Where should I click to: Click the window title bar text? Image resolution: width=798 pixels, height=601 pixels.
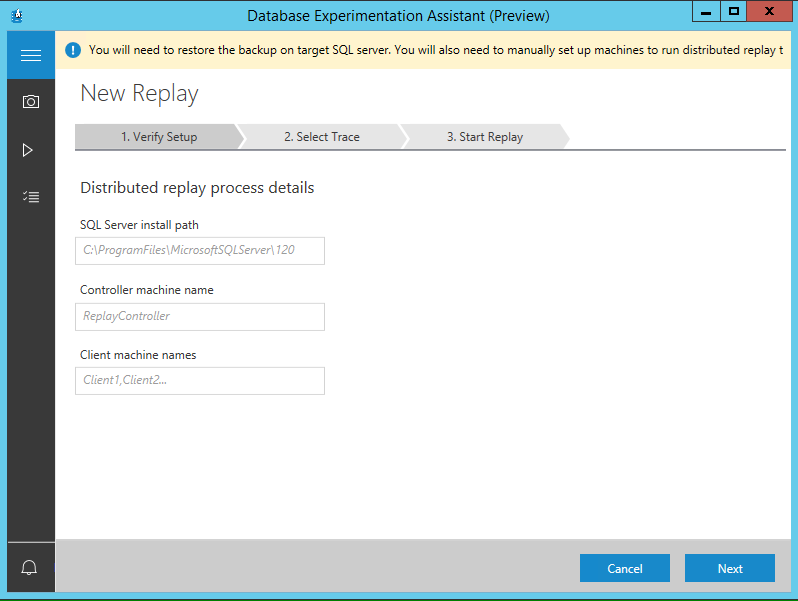[x=398, y=15]
